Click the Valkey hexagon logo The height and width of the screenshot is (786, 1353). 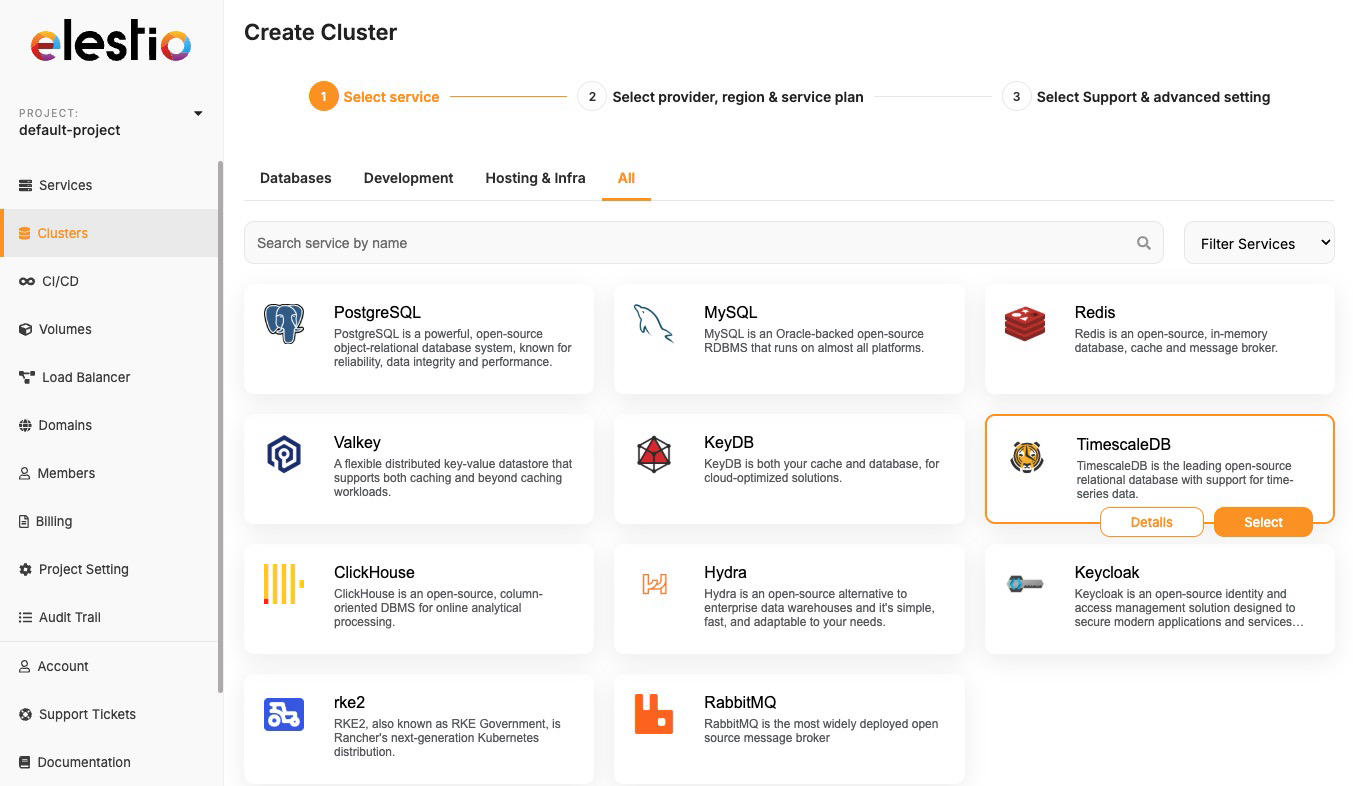[284, 454]
